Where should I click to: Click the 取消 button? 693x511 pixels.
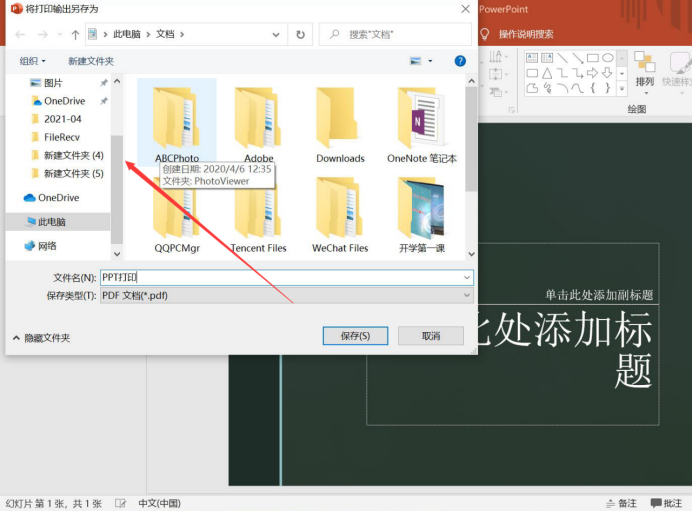tap(430, 336)
